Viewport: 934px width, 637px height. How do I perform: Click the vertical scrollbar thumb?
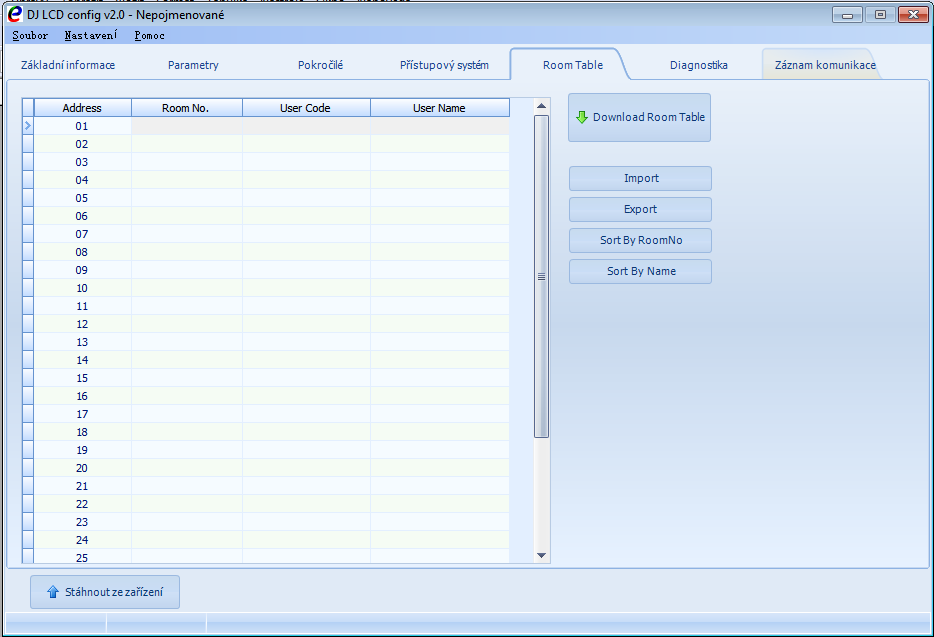pos(541,276)
